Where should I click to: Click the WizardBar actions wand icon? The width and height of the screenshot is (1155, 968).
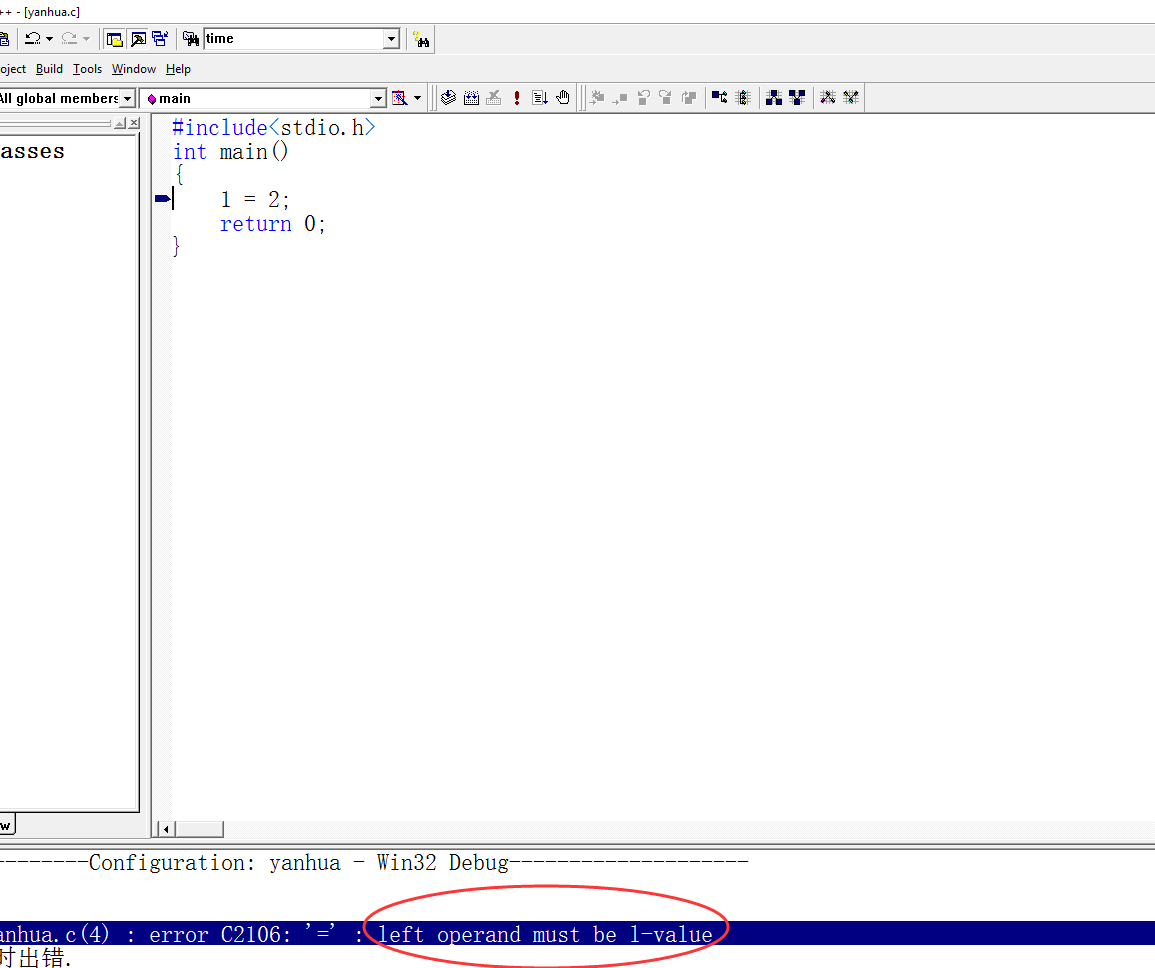400,98
